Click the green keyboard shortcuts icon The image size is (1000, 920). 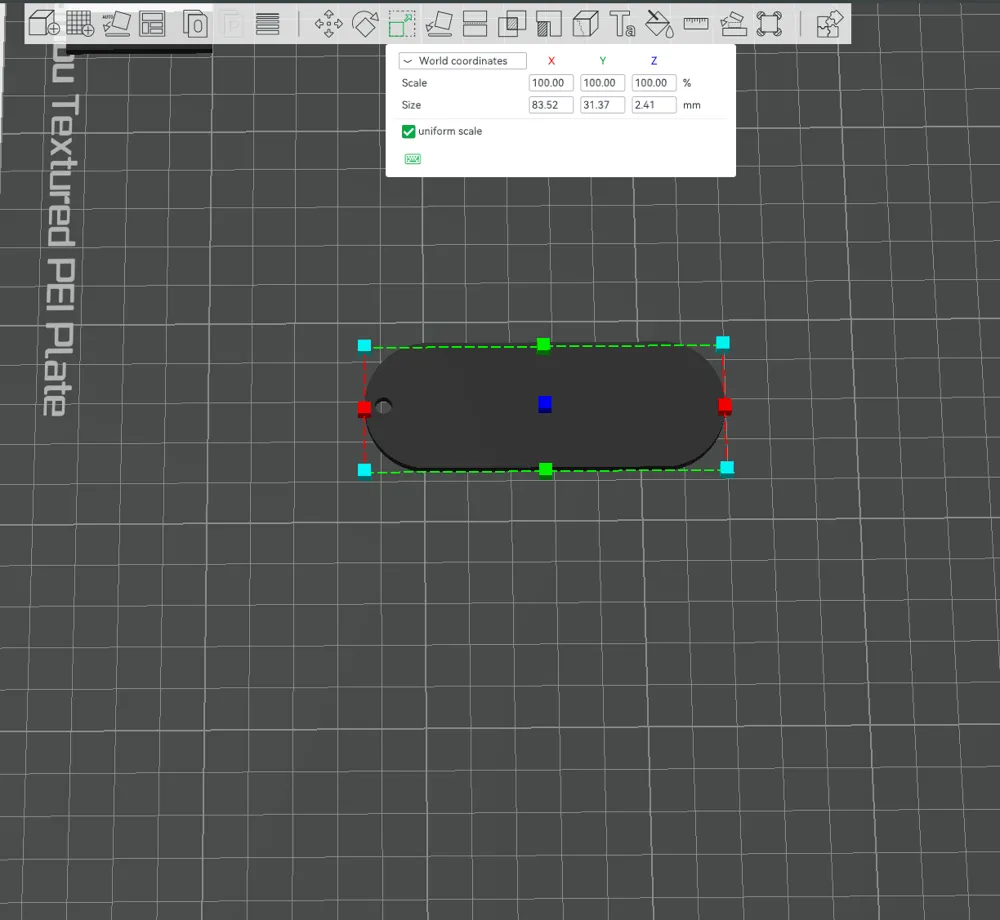tap(413, 159)
